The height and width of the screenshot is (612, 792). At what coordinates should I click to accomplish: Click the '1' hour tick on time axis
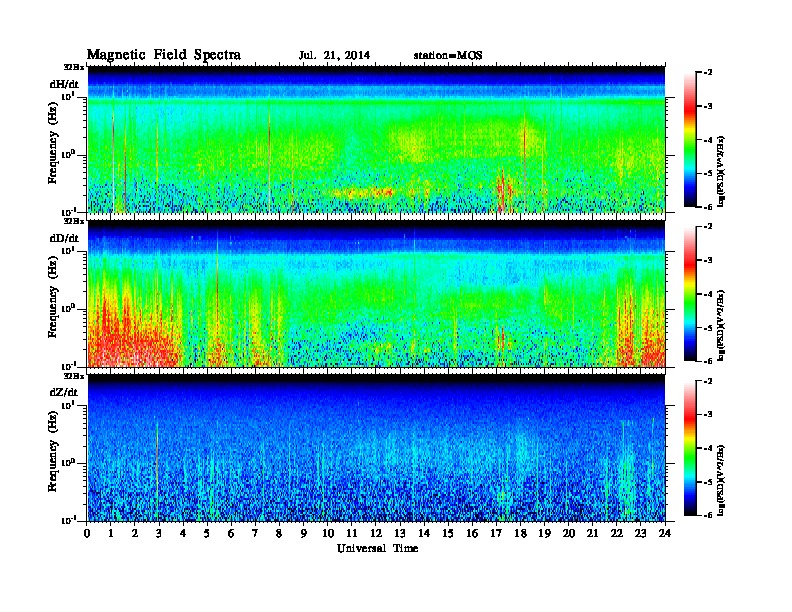coord(111,534)
